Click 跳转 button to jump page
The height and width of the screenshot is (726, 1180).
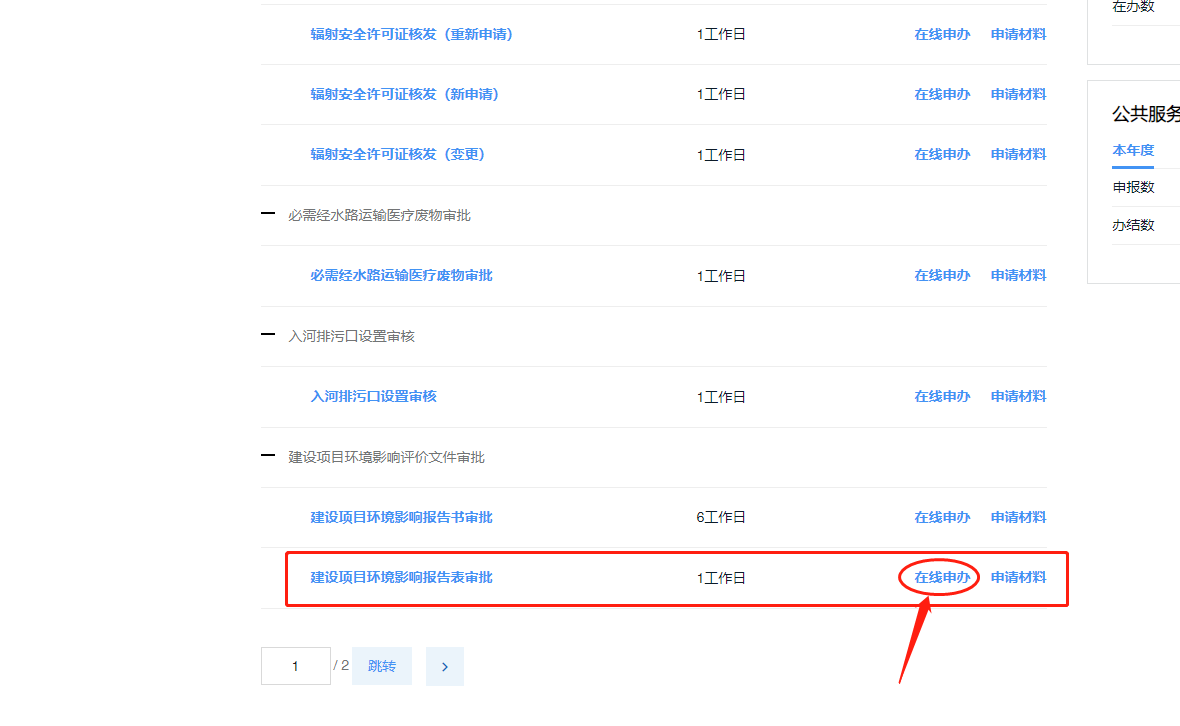coord(381,667)
